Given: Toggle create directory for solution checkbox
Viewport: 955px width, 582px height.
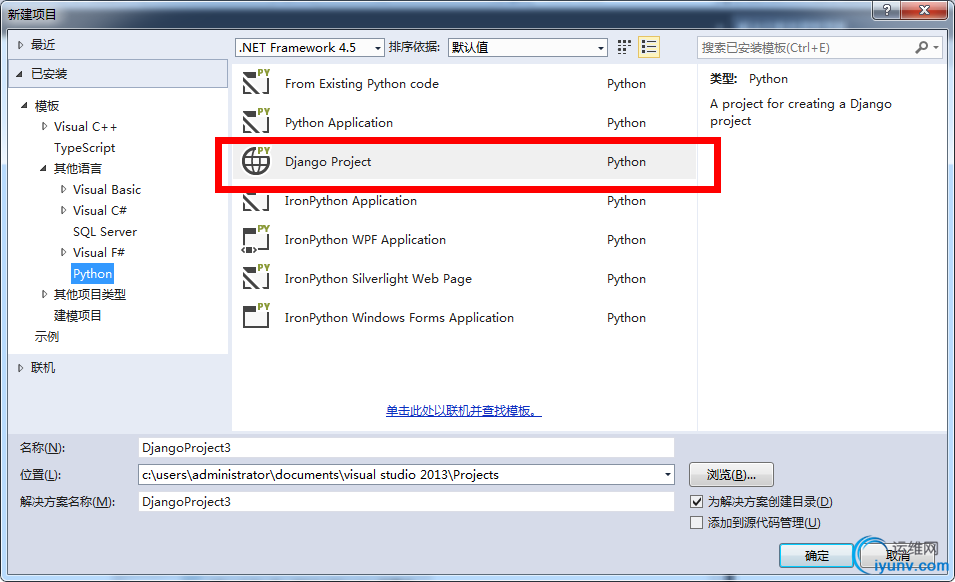Looking at the screenshot, I should click(696, 502).
